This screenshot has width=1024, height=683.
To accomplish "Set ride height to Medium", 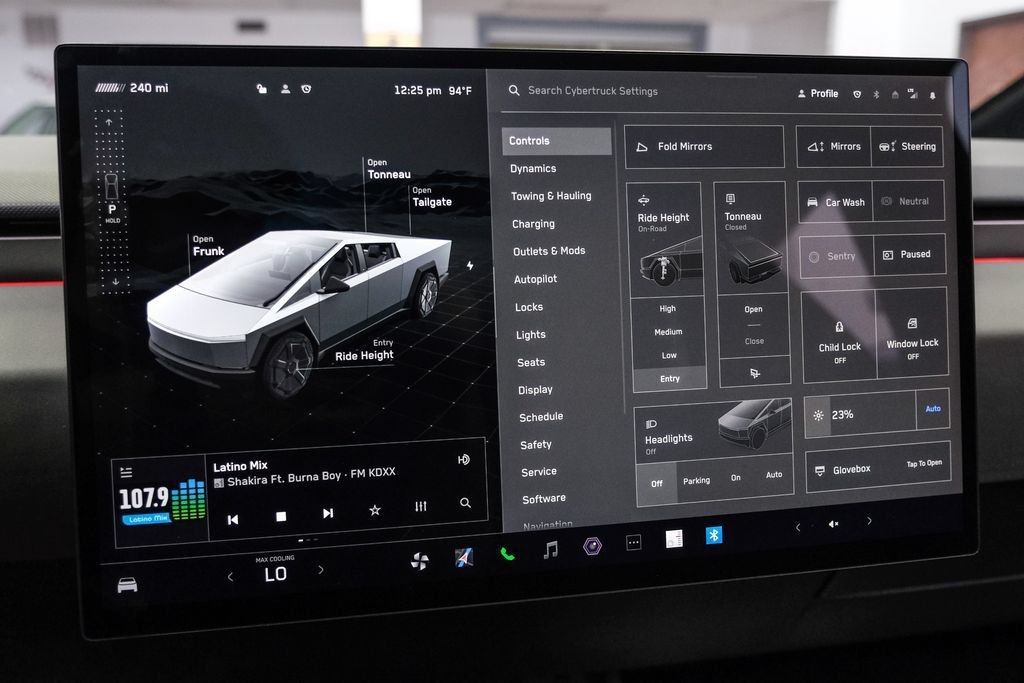I will [x=668, y=332].
